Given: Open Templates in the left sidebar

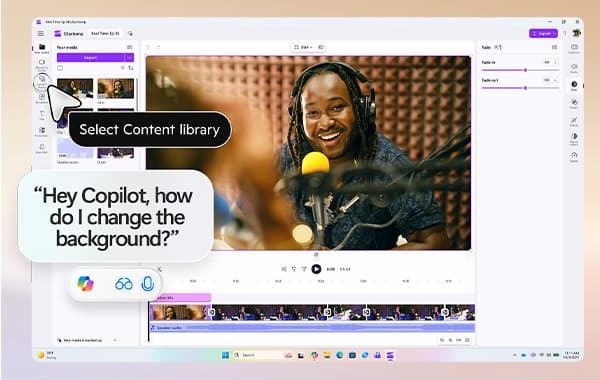Looking at the screenshot, I should point(42,98).
